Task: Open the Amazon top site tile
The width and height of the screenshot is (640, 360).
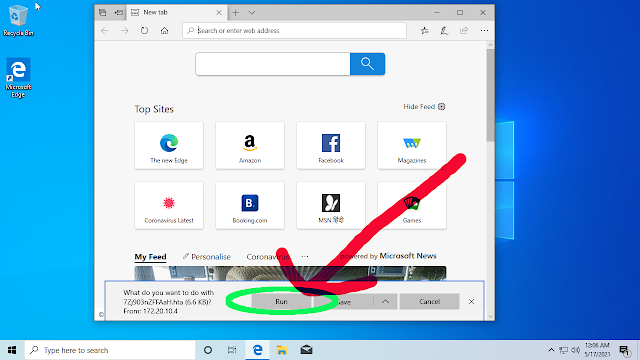Action: click(x=250, y=145)
